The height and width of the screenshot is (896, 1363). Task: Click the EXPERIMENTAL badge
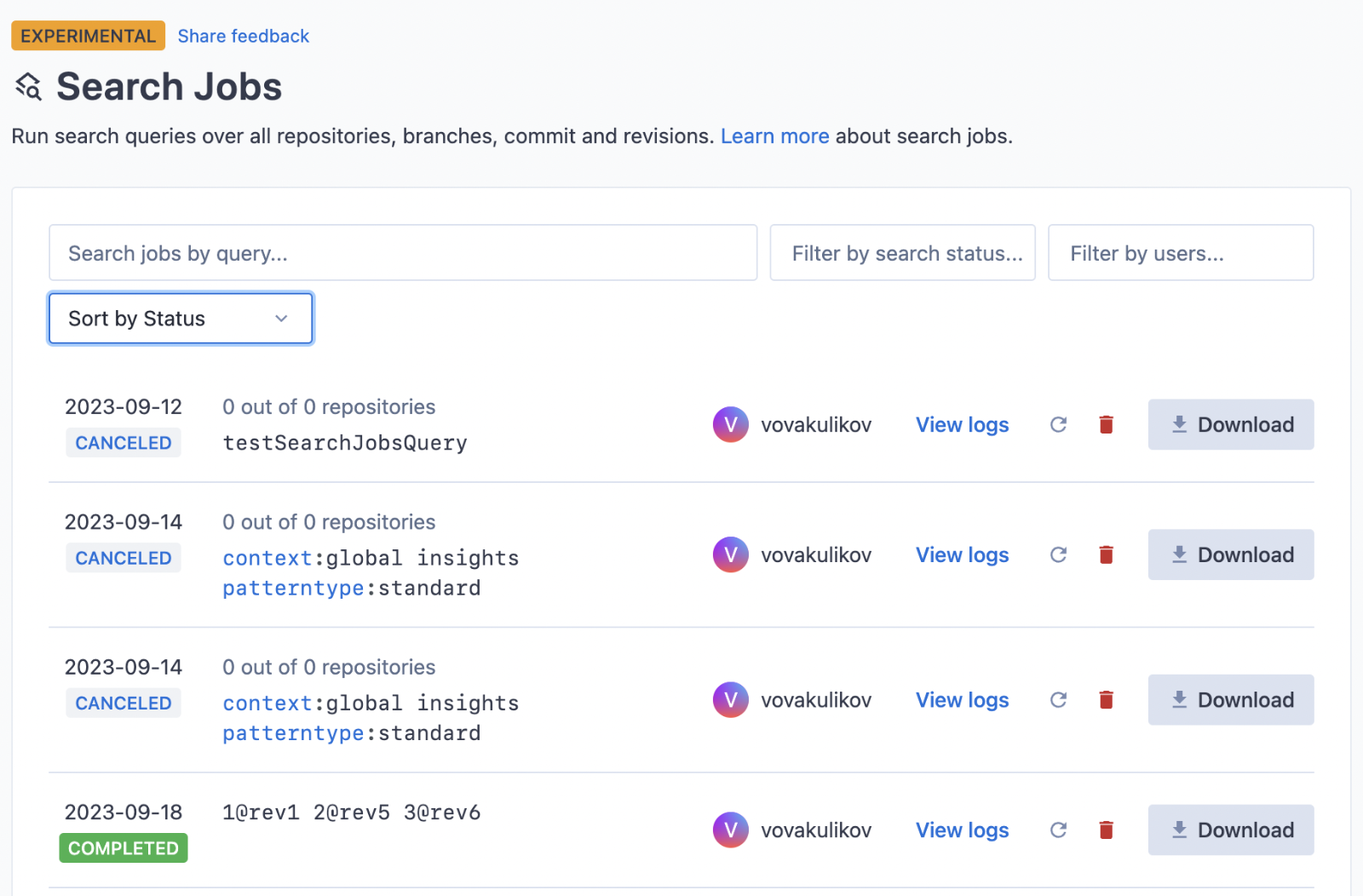[x=88, y=36]
